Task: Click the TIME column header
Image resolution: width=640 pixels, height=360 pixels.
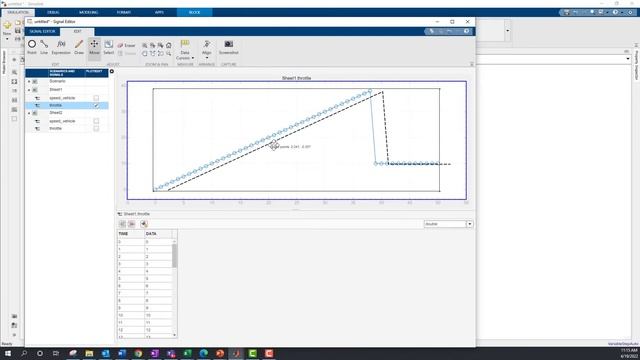Action: pyautogui.click(x=131, y=233)
